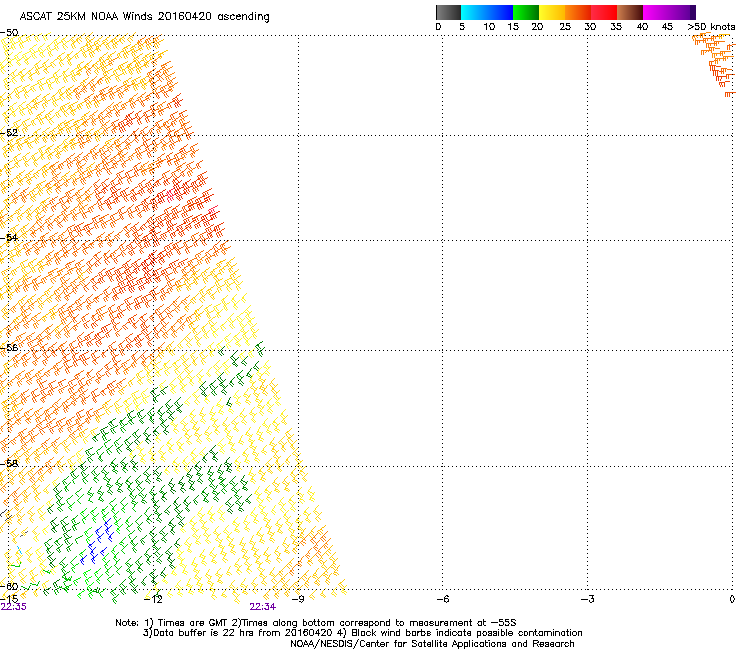Click the 'Times are GMT' note line
The width and height of the screenshot is (740, 650).
(x=186, y=623)
